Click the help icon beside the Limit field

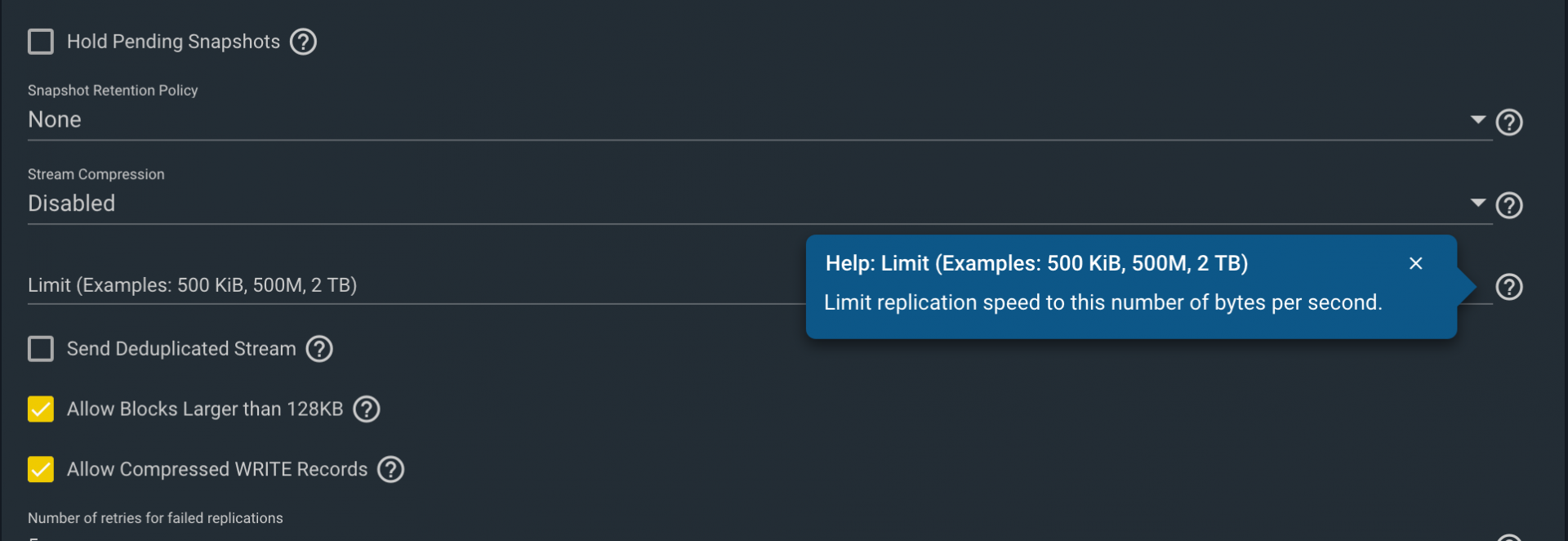point(1508,287)
